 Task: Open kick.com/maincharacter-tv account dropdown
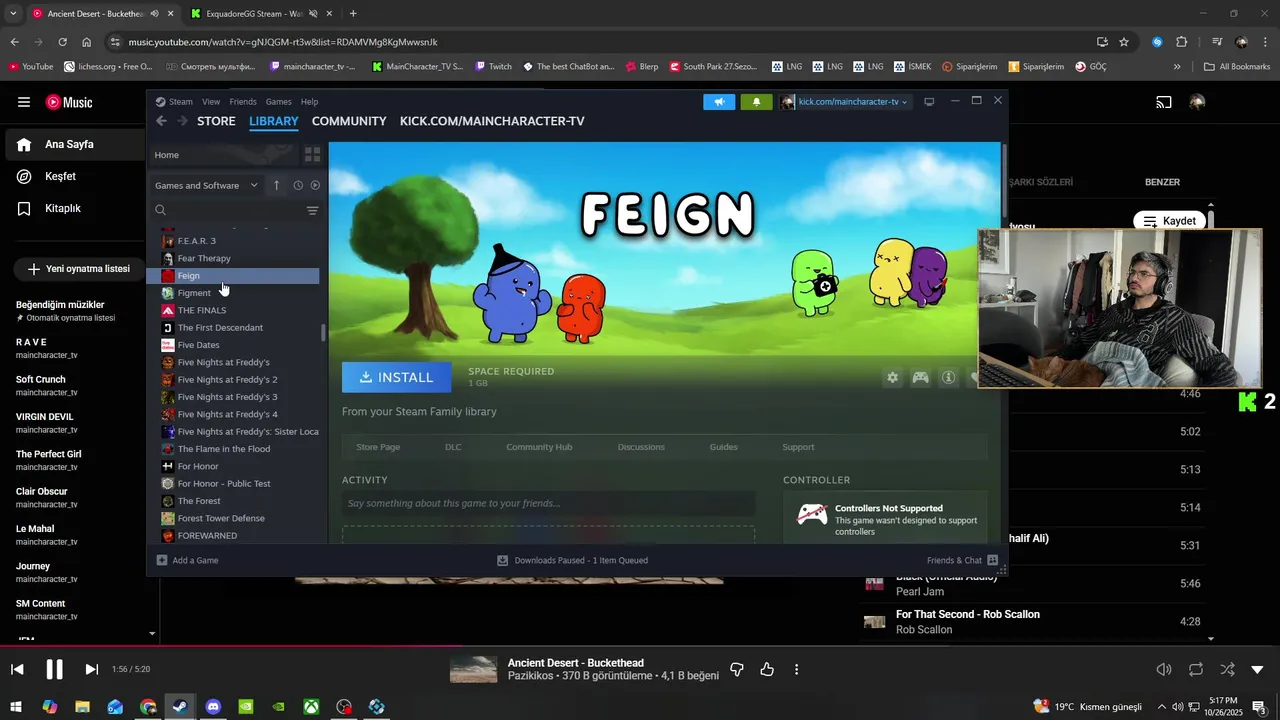pyautogui.click(x=846, y=102)
